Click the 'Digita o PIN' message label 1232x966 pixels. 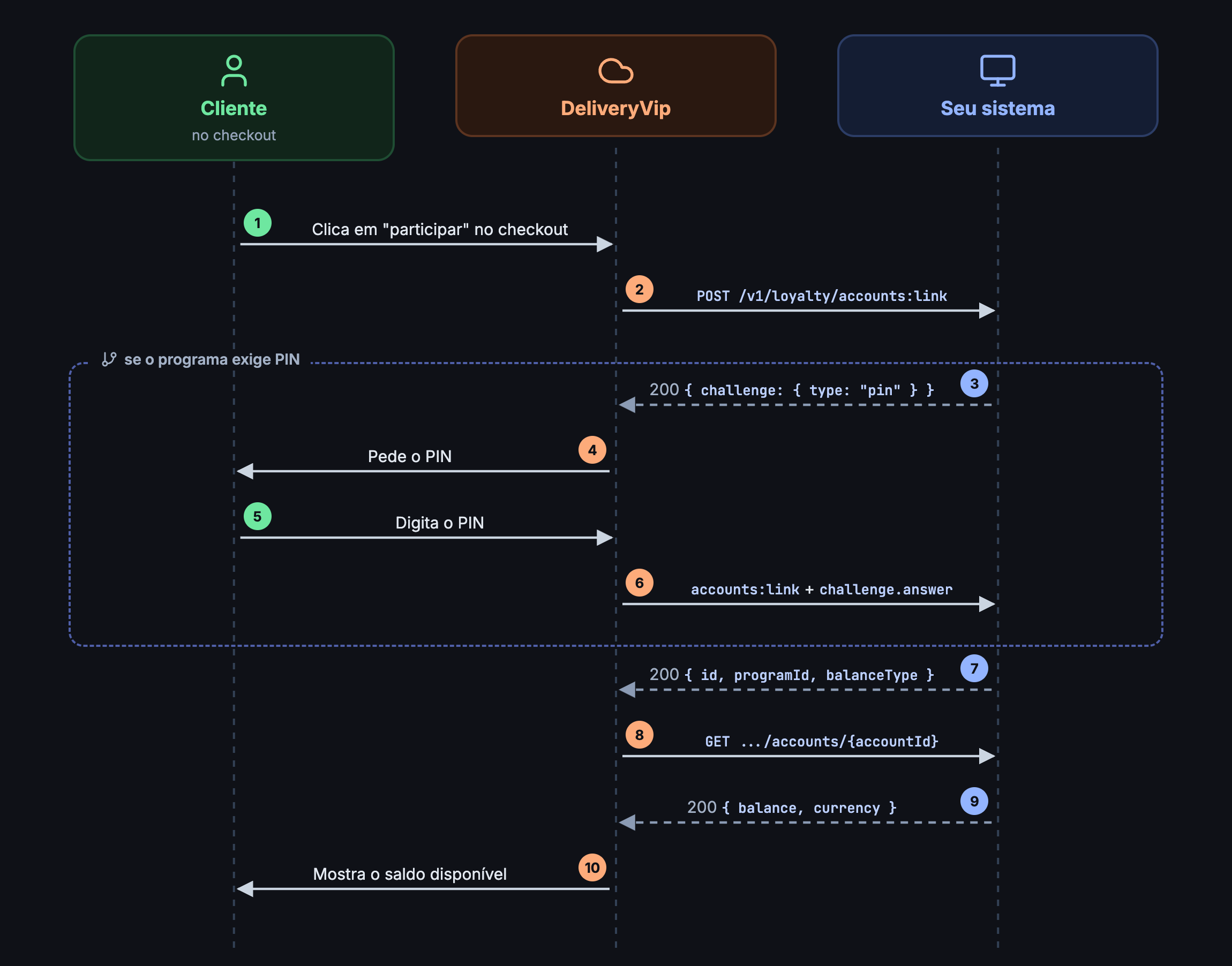point(440,522)
